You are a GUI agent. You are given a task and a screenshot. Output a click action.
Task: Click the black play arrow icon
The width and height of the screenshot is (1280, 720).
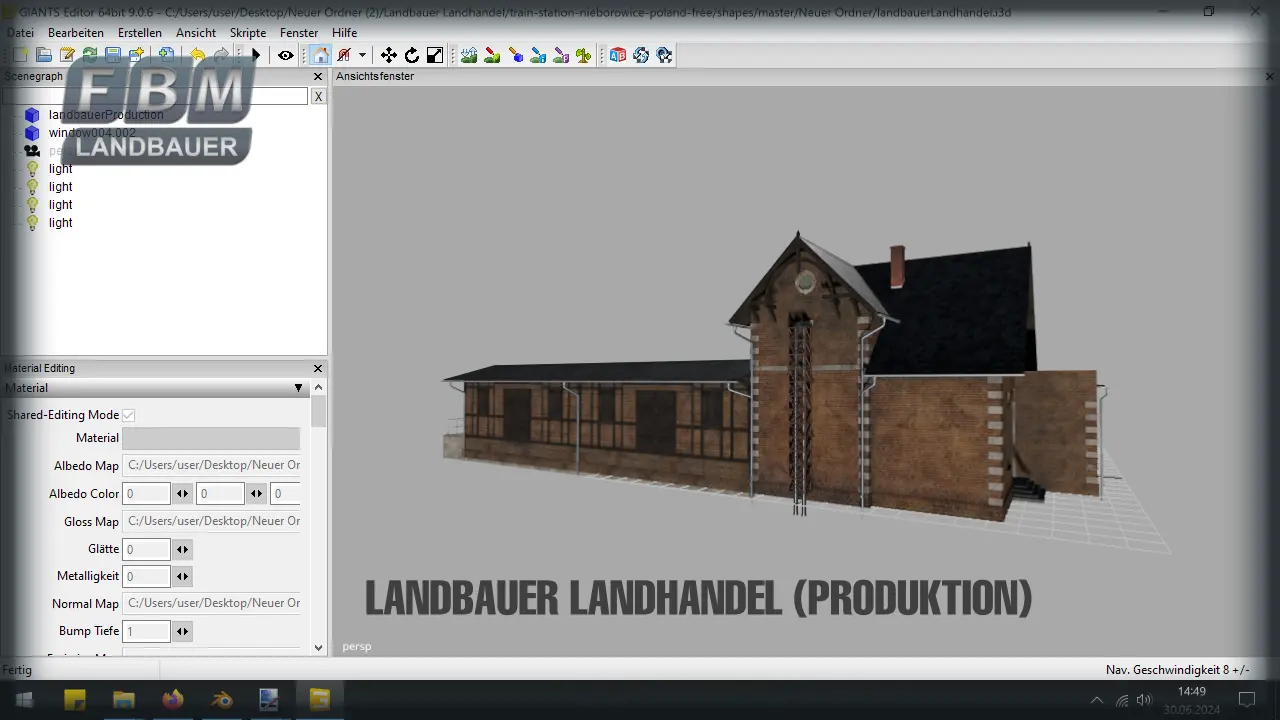pos(256,55)
